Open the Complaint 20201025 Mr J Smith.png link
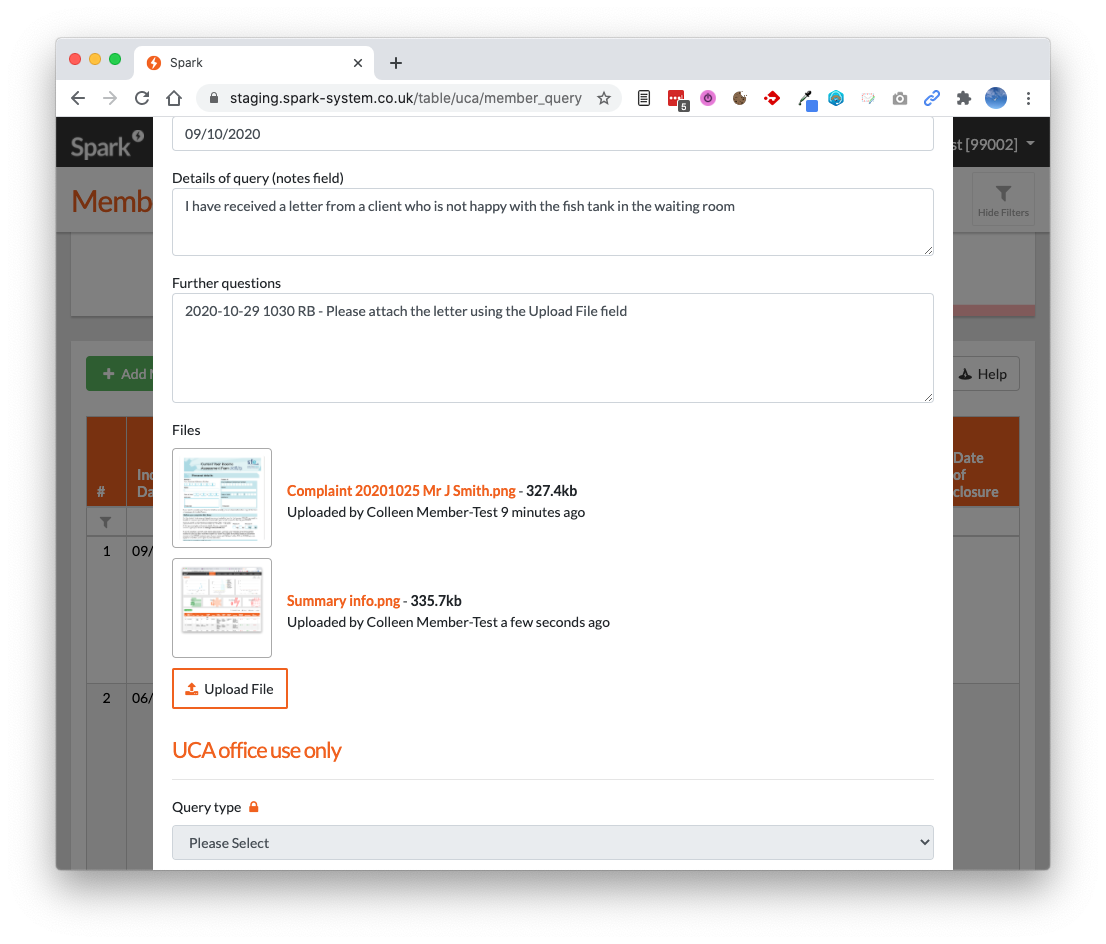The image size is (1106, 944). pyautogui.click(x=400, y=491)
